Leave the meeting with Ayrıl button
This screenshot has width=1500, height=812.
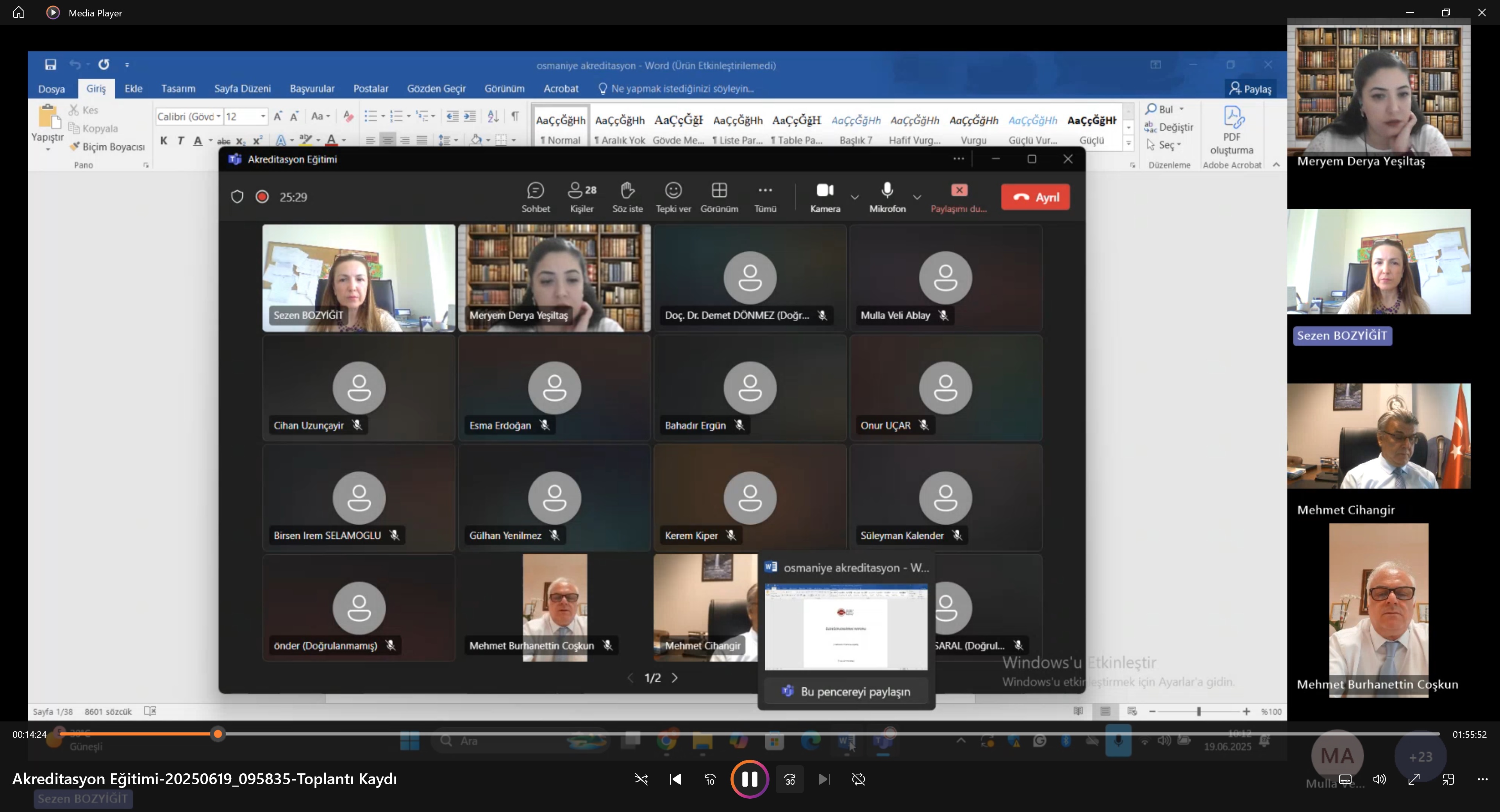coord(1035,197)
